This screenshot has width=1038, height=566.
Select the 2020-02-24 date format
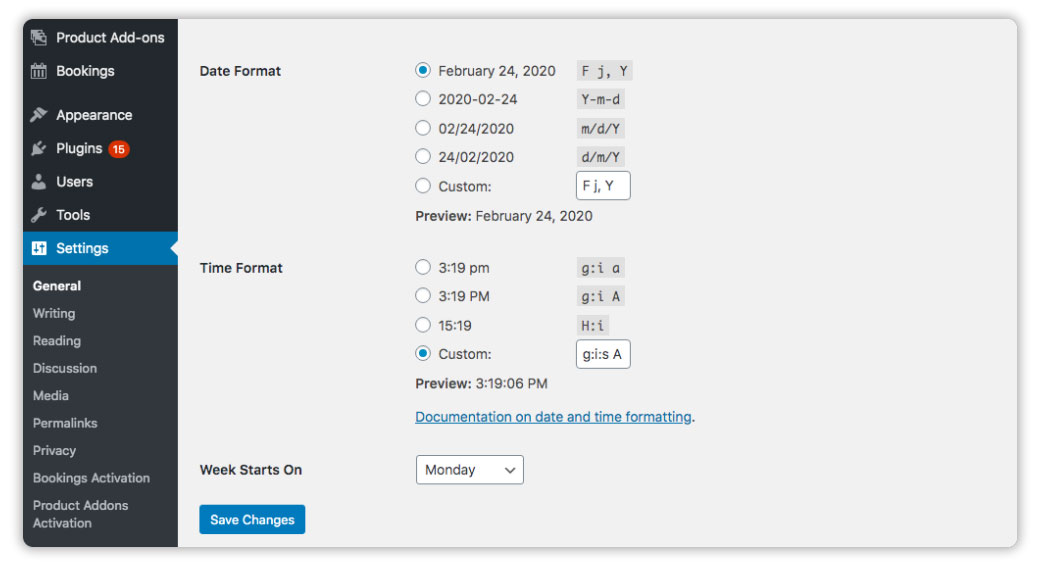(x=422, y=99)
